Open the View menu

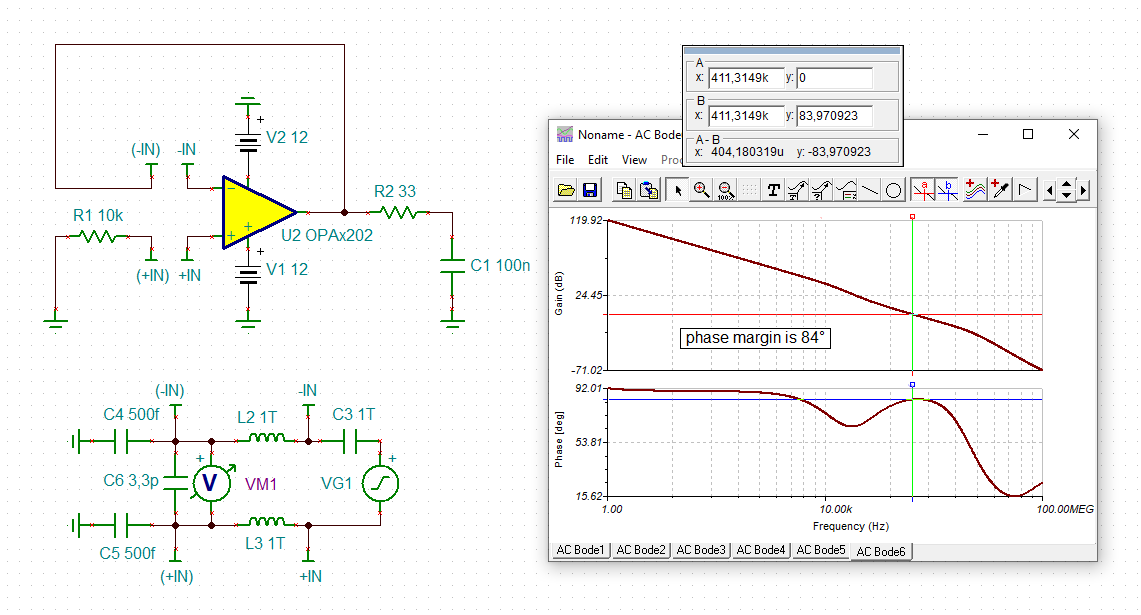coord(634,159)
